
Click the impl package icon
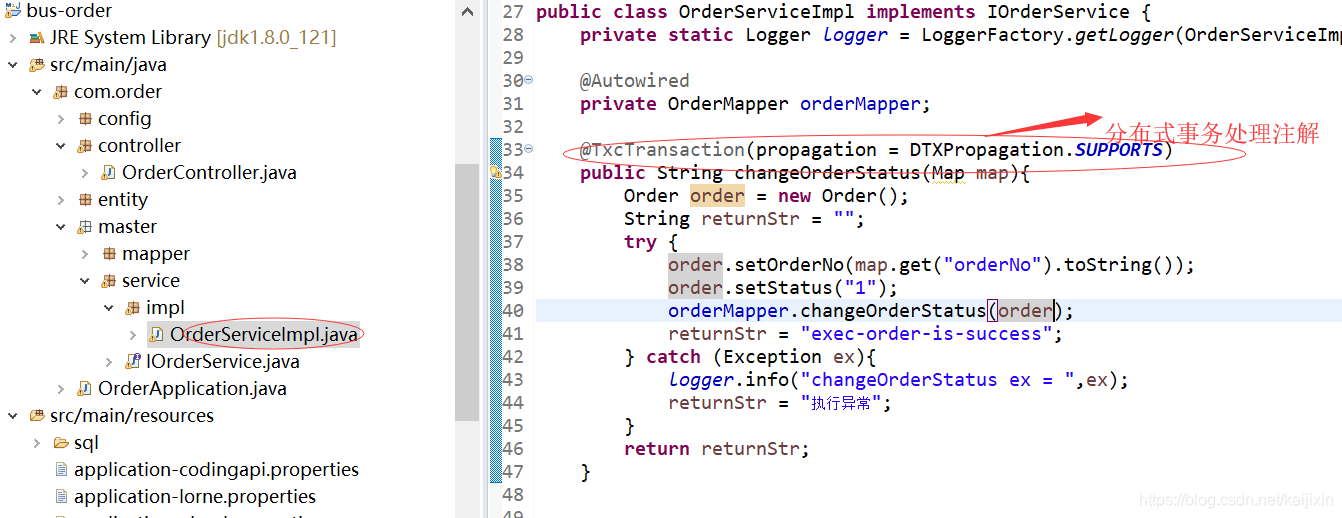pyautogui.click(x=133, y=308)
